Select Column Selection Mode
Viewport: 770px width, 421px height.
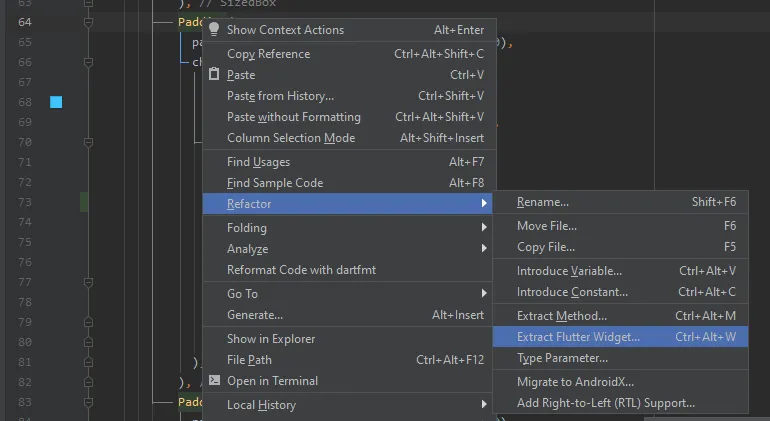pyautogui.click(x=291, y=138)
